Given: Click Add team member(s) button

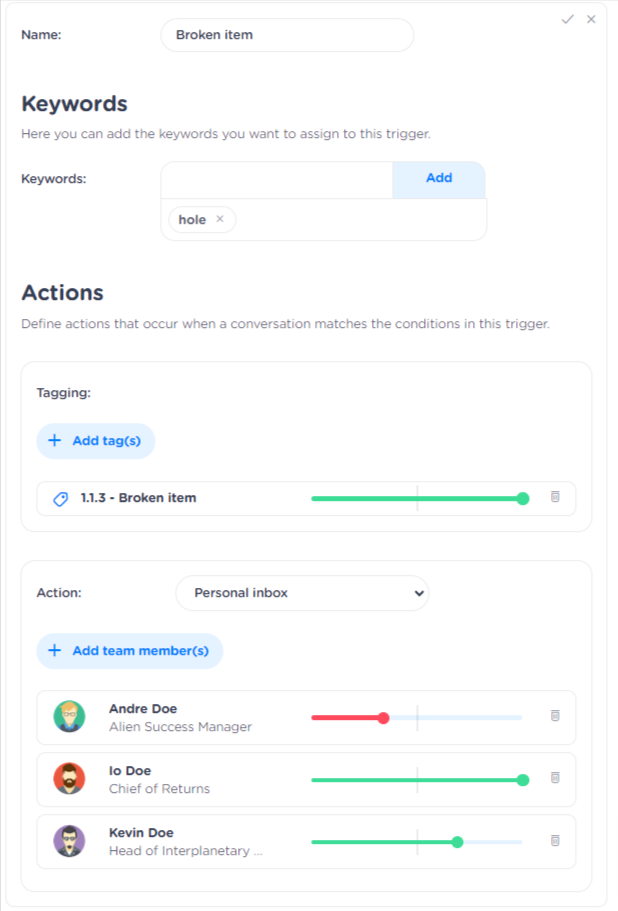Looking at the screenshot, I should tap(130, 651).
